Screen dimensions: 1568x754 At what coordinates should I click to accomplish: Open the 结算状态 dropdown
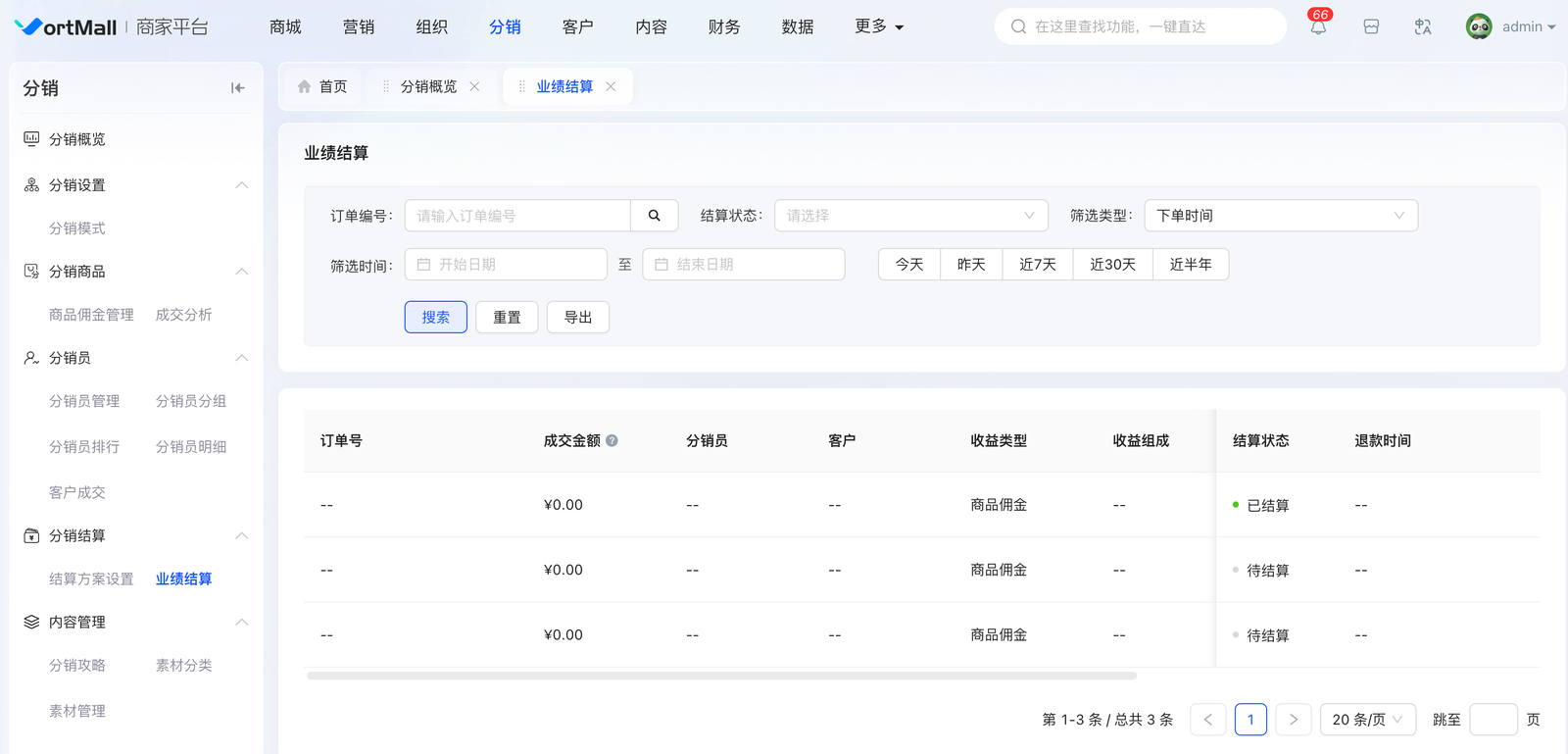(910, 216)
